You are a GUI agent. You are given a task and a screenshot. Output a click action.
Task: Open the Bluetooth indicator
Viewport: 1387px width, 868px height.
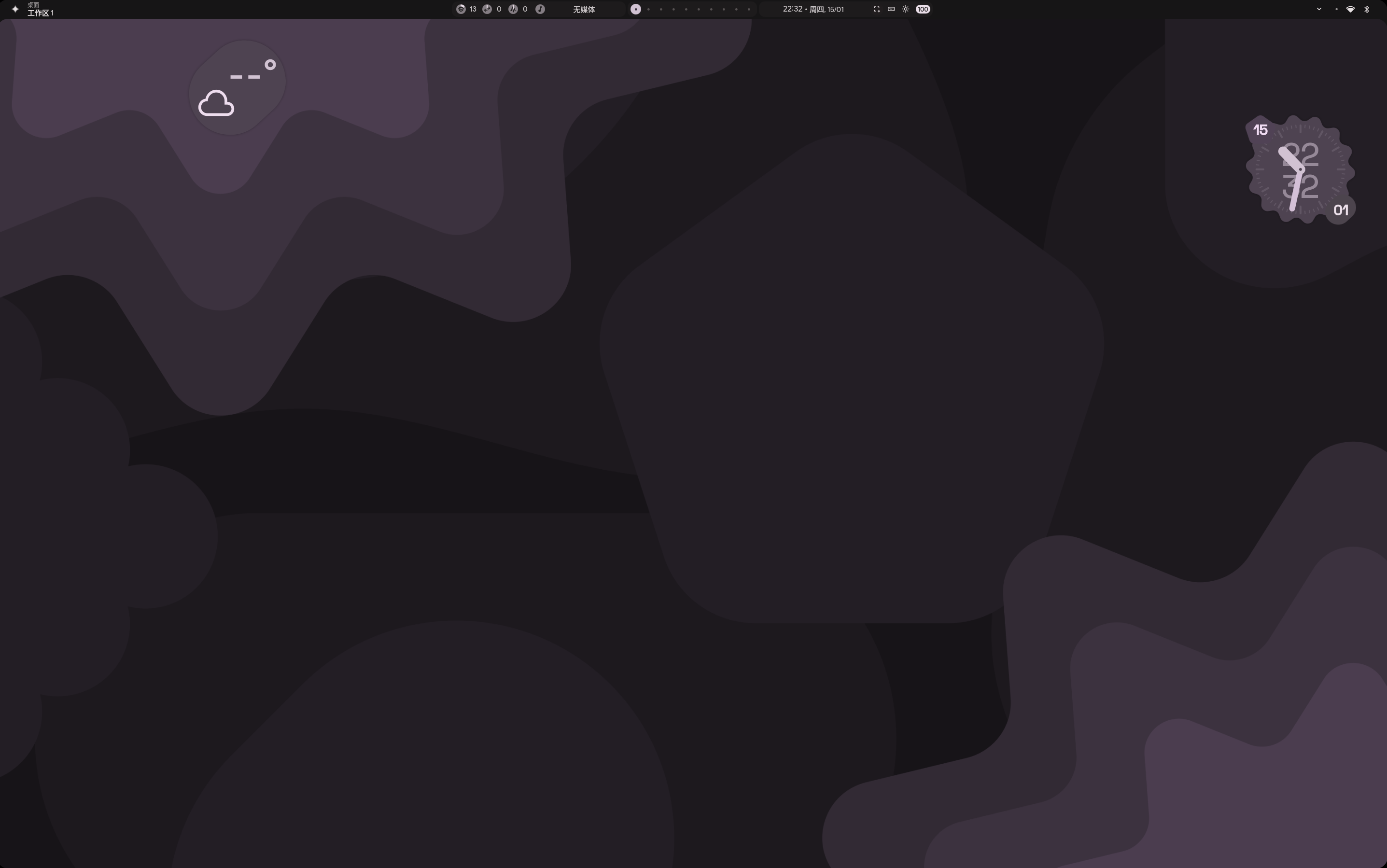click(x=1366, y=9)
